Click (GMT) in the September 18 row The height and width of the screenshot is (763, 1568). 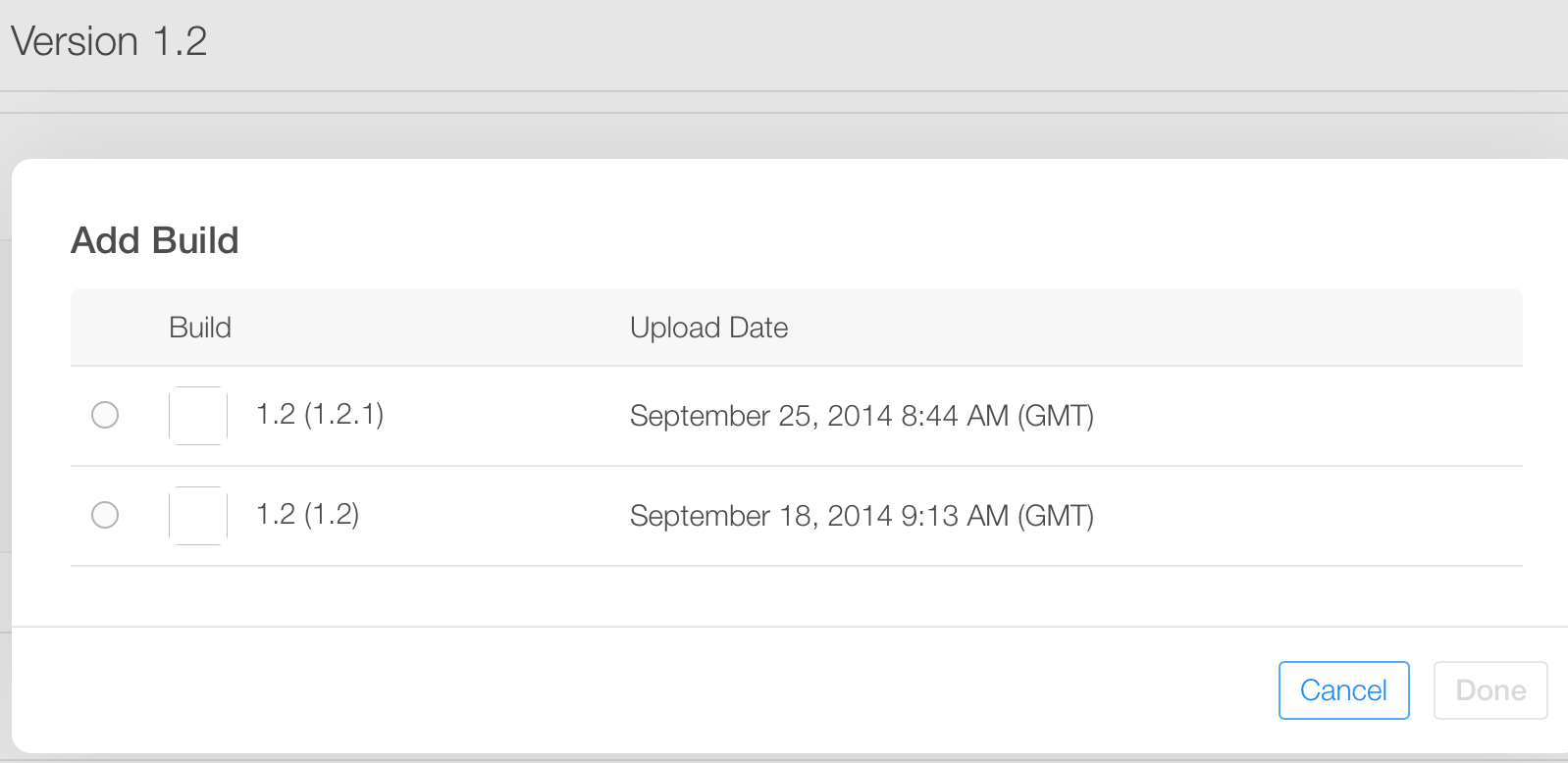[1056, 516]
